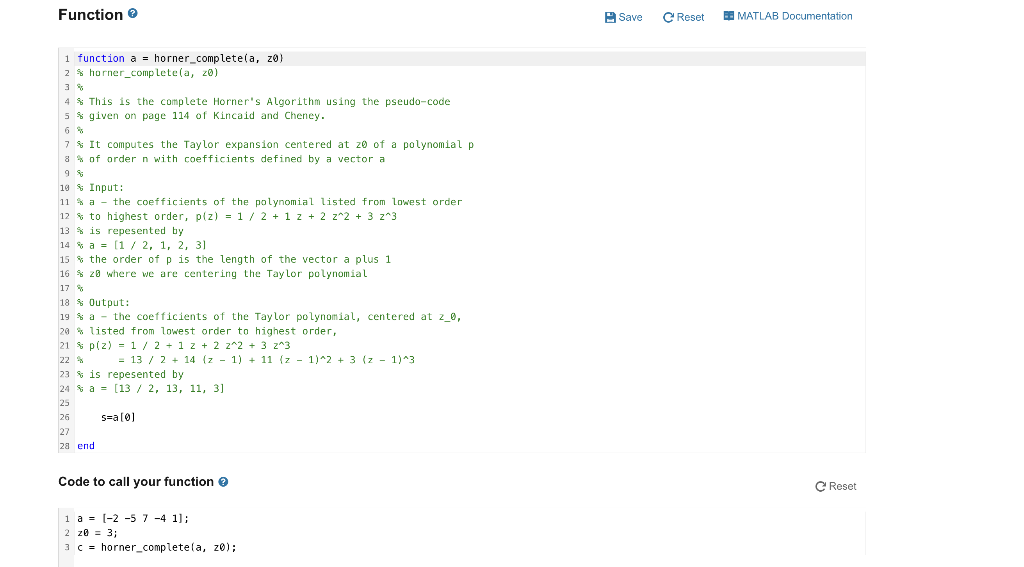Click the line 'c = horner_complete(a, z0);'
Viewport: 1024px width, 567px height.
pyautogui.click(x=157, y=547)
